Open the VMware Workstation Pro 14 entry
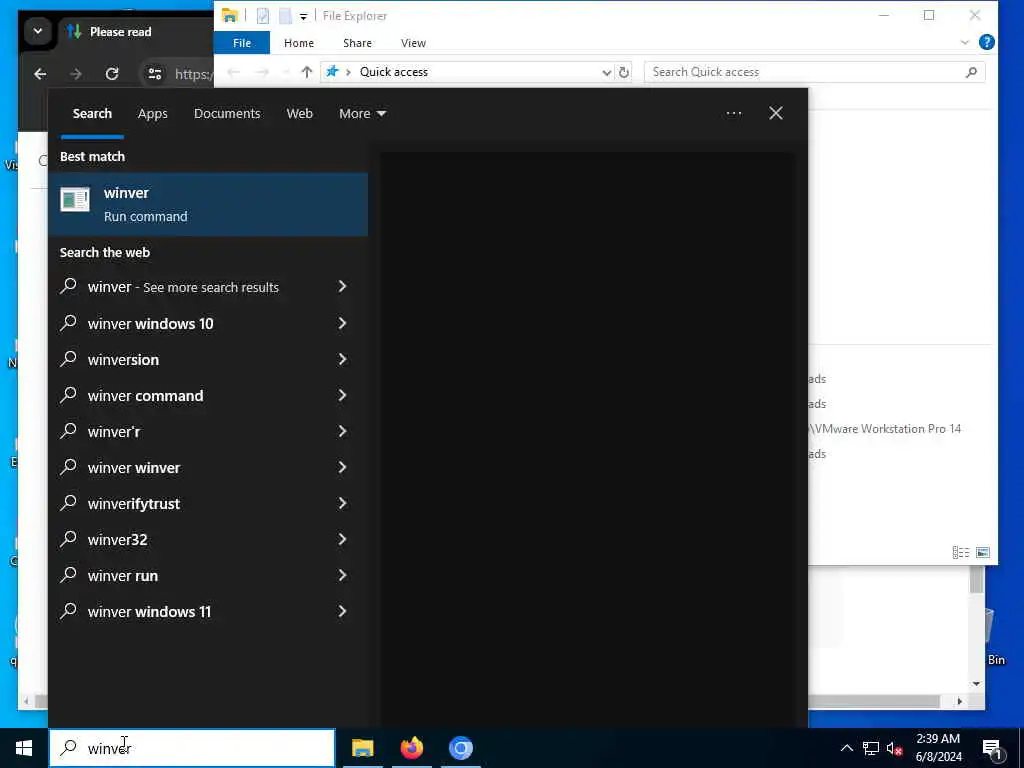Viewport: 1024px width, 768px height. pyautogui.click(x=885, y=429)
